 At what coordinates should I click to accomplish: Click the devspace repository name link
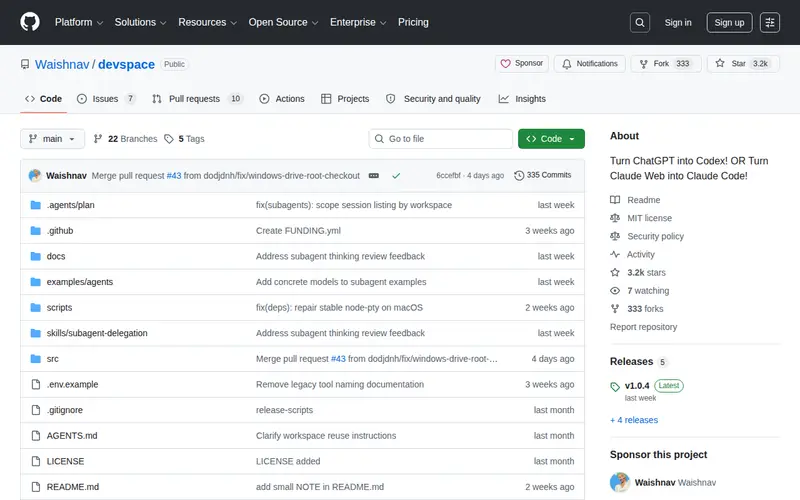click(x=126, y=64)
